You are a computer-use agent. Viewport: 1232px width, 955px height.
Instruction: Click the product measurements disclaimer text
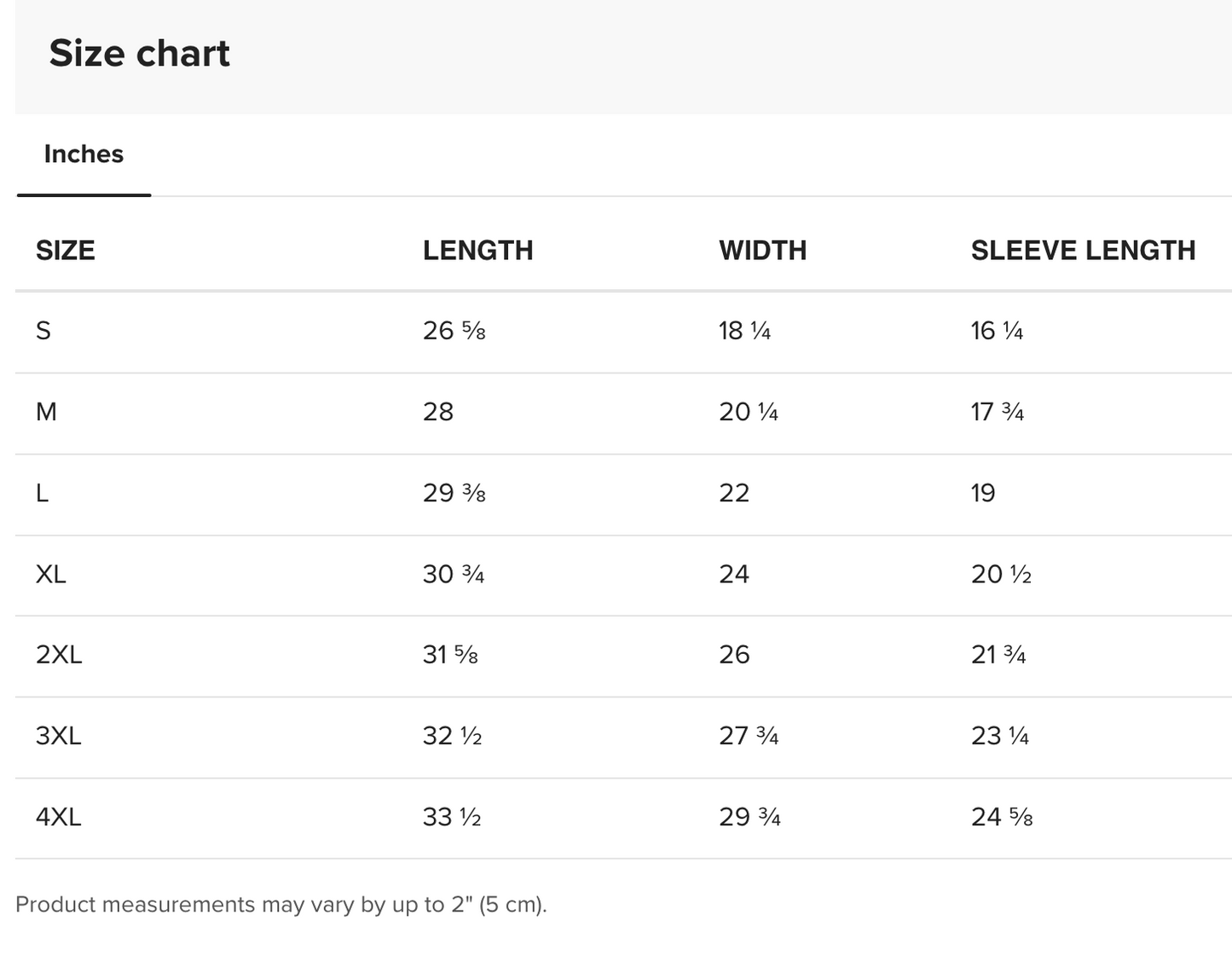point(281,905)
